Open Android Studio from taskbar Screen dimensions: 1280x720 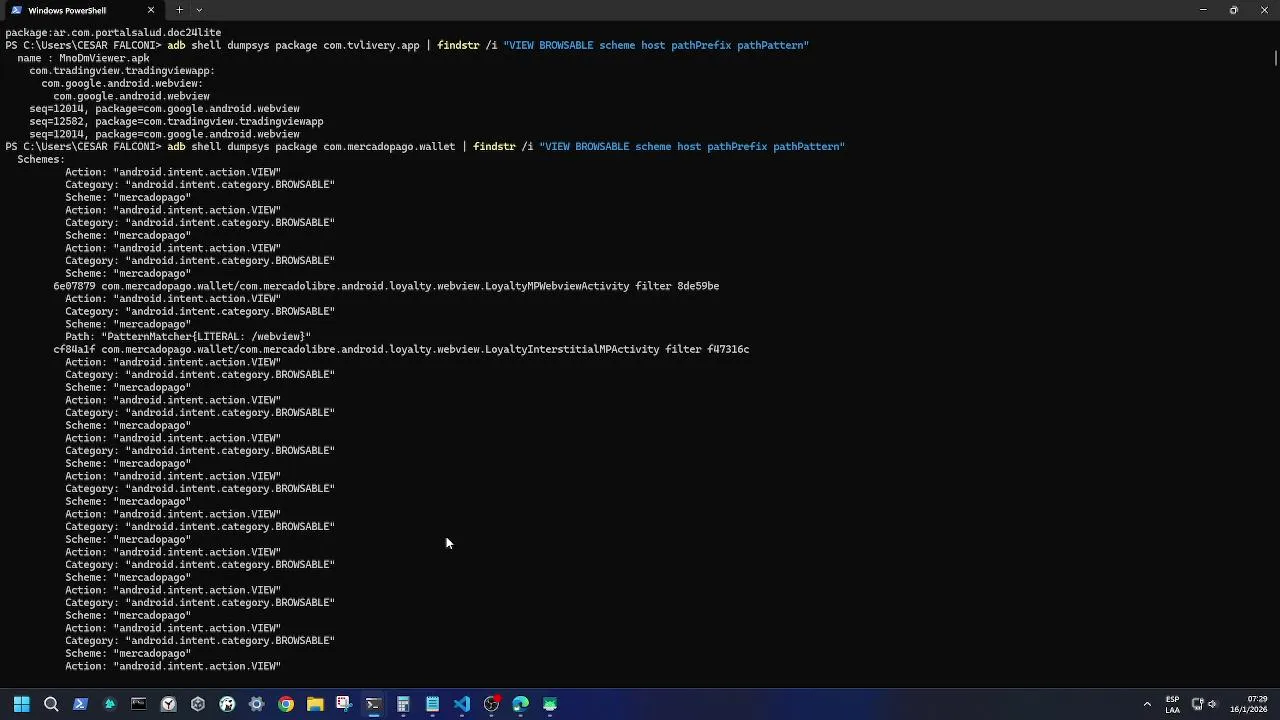click(550, 704)
